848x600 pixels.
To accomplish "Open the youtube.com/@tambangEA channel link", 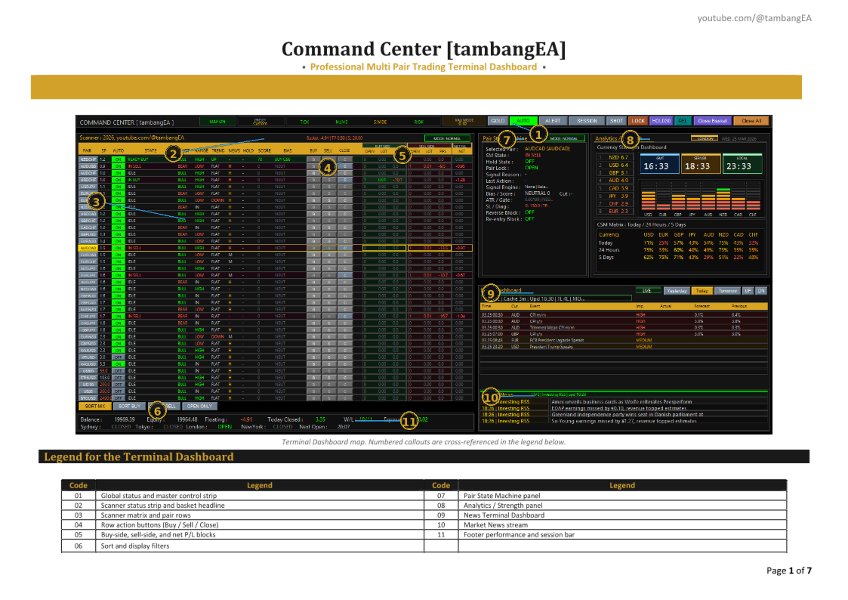I will tap(755, 18).
